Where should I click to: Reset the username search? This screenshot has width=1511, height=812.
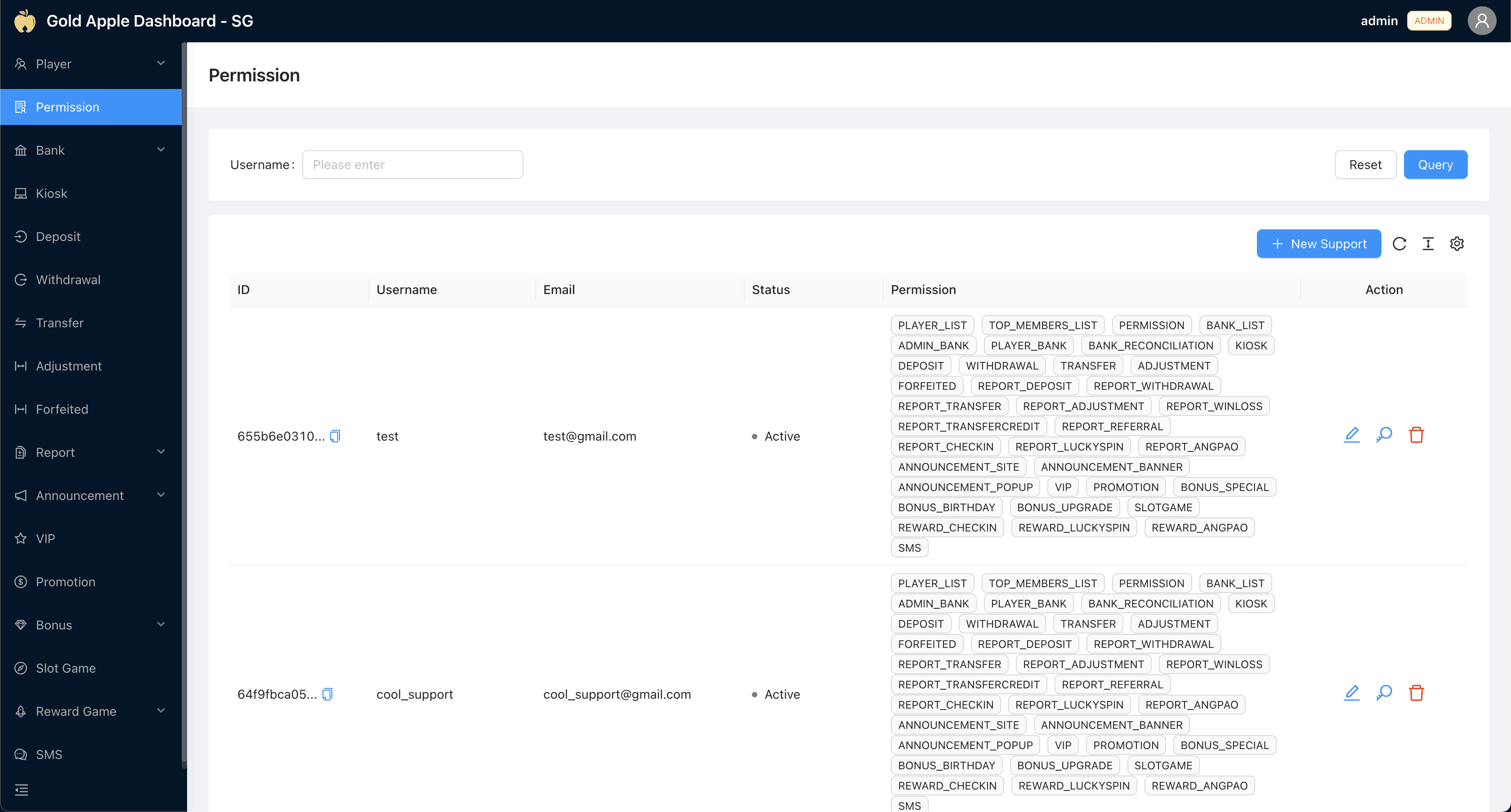click(1365, 164)
